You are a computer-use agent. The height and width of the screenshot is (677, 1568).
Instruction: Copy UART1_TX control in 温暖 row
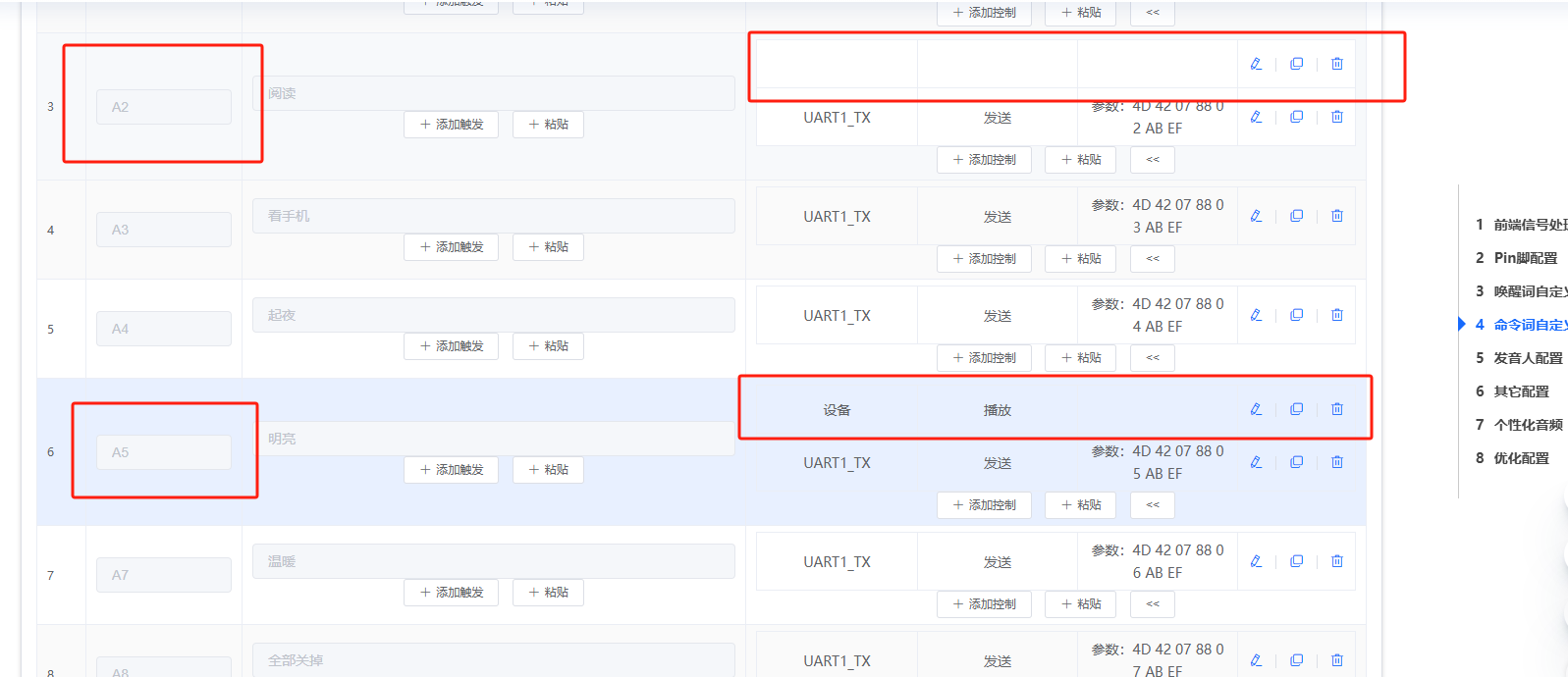(x=1296, y=561)
